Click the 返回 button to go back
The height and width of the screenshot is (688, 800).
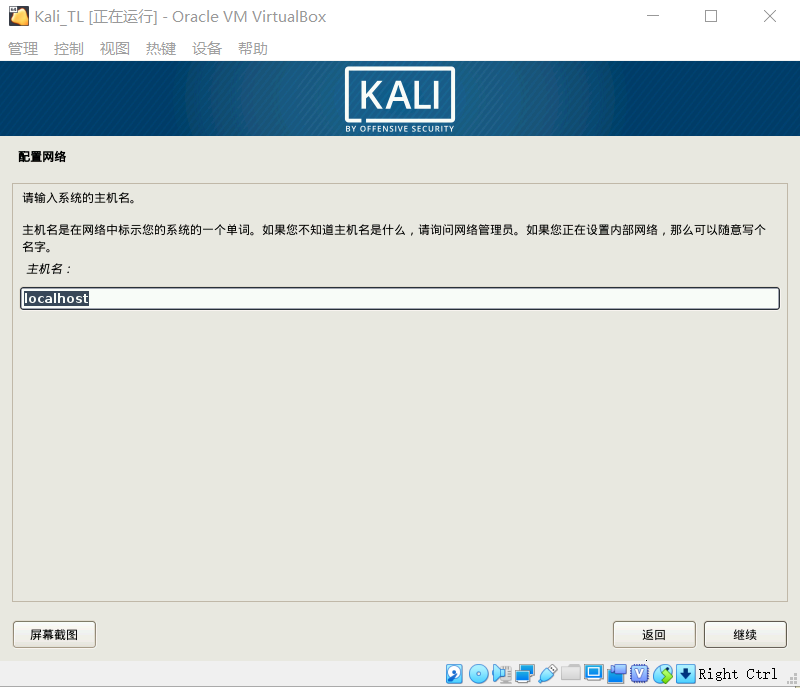654,634
